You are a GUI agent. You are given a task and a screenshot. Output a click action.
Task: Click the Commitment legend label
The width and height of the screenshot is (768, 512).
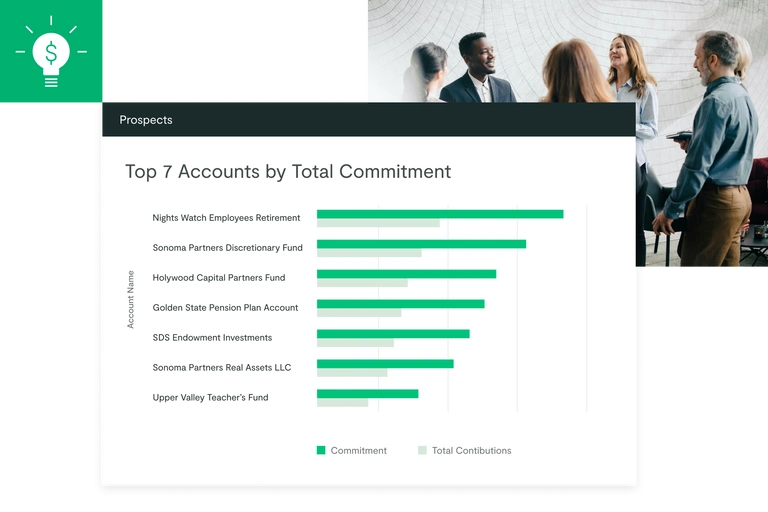[x=358, y=451]
